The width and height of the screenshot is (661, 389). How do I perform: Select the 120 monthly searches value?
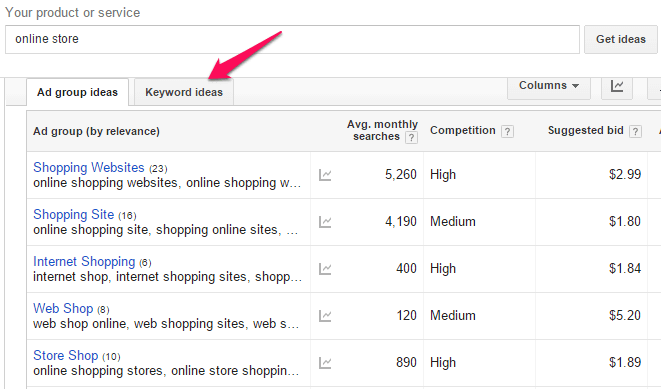coord(406,315)
